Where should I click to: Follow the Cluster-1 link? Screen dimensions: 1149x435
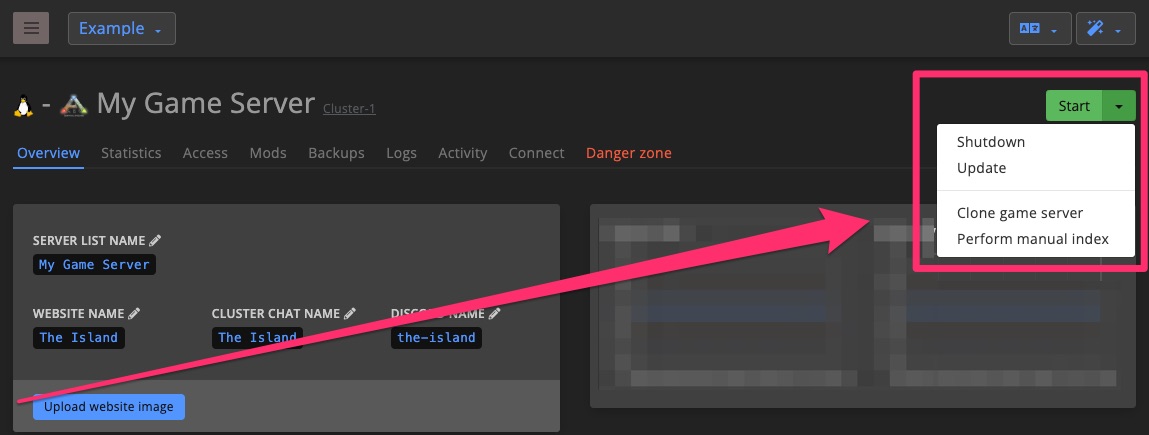[x=349, y=108]
